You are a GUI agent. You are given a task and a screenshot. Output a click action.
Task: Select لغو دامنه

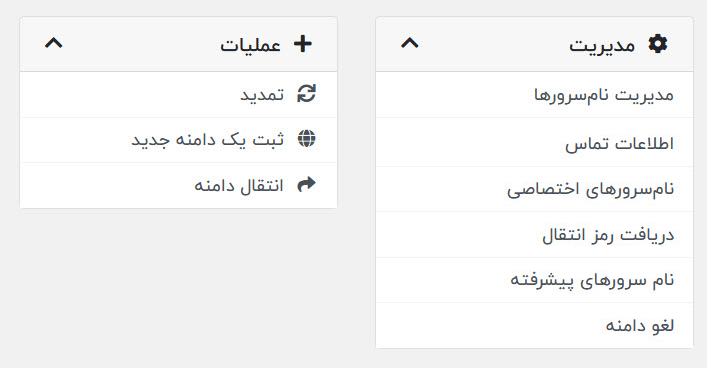click(x=640, y=325)
